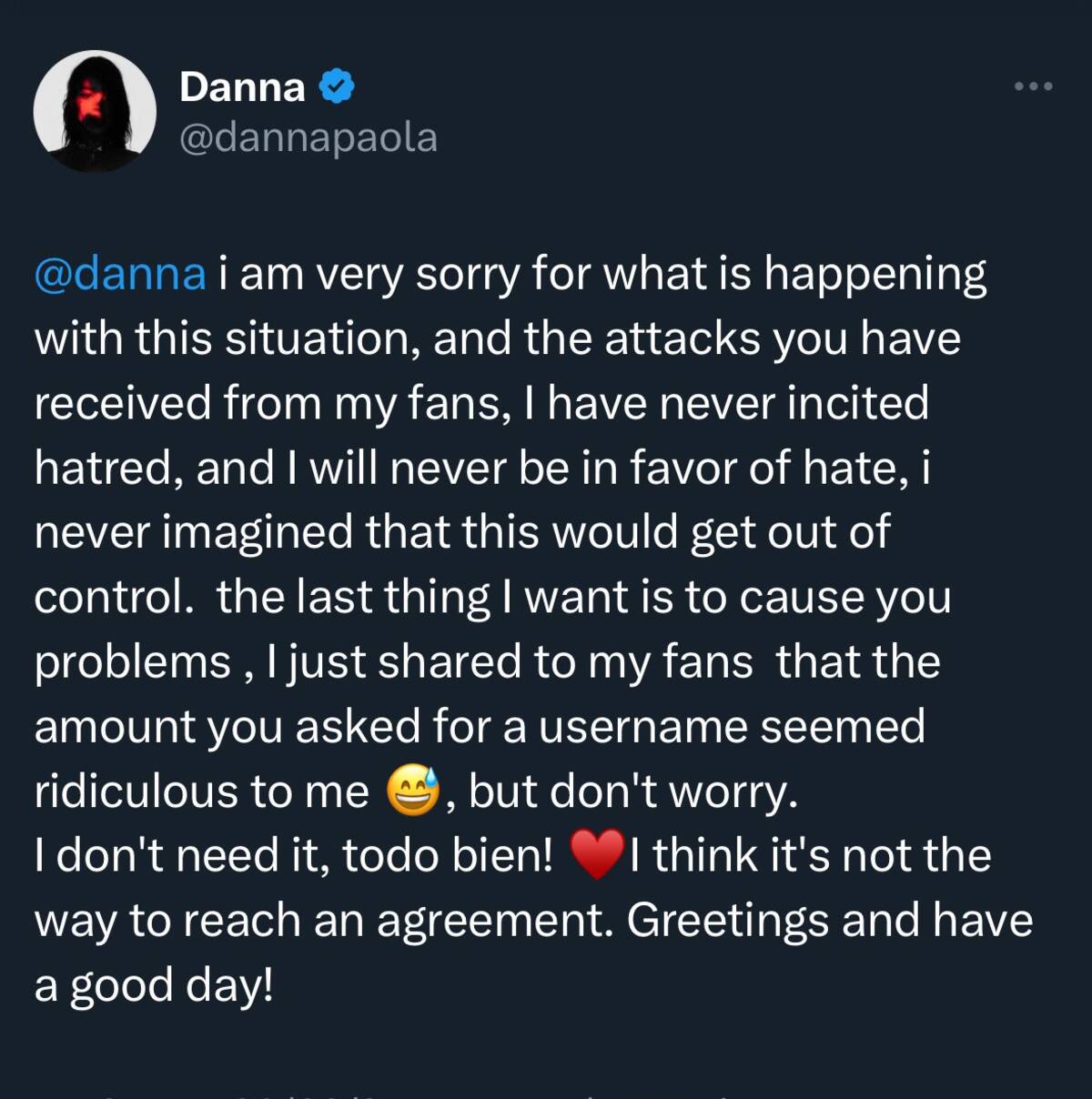The height and width of the screenshot is (1099, 1092).
Task: Open the three-dot More options menu
Action: click(x=1034, y=86)
